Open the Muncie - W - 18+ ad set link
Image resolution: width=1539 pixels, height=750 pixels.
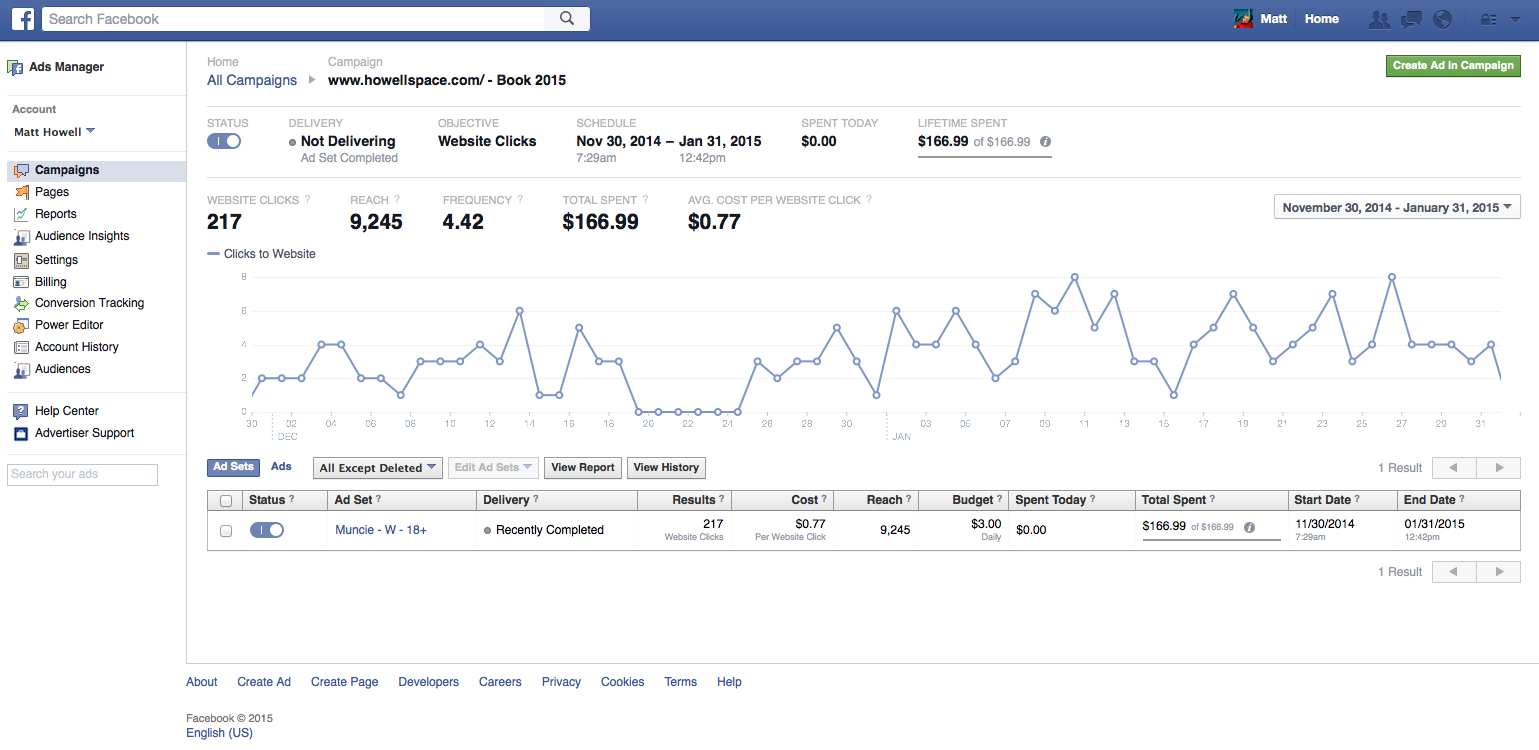pos(381,530)
